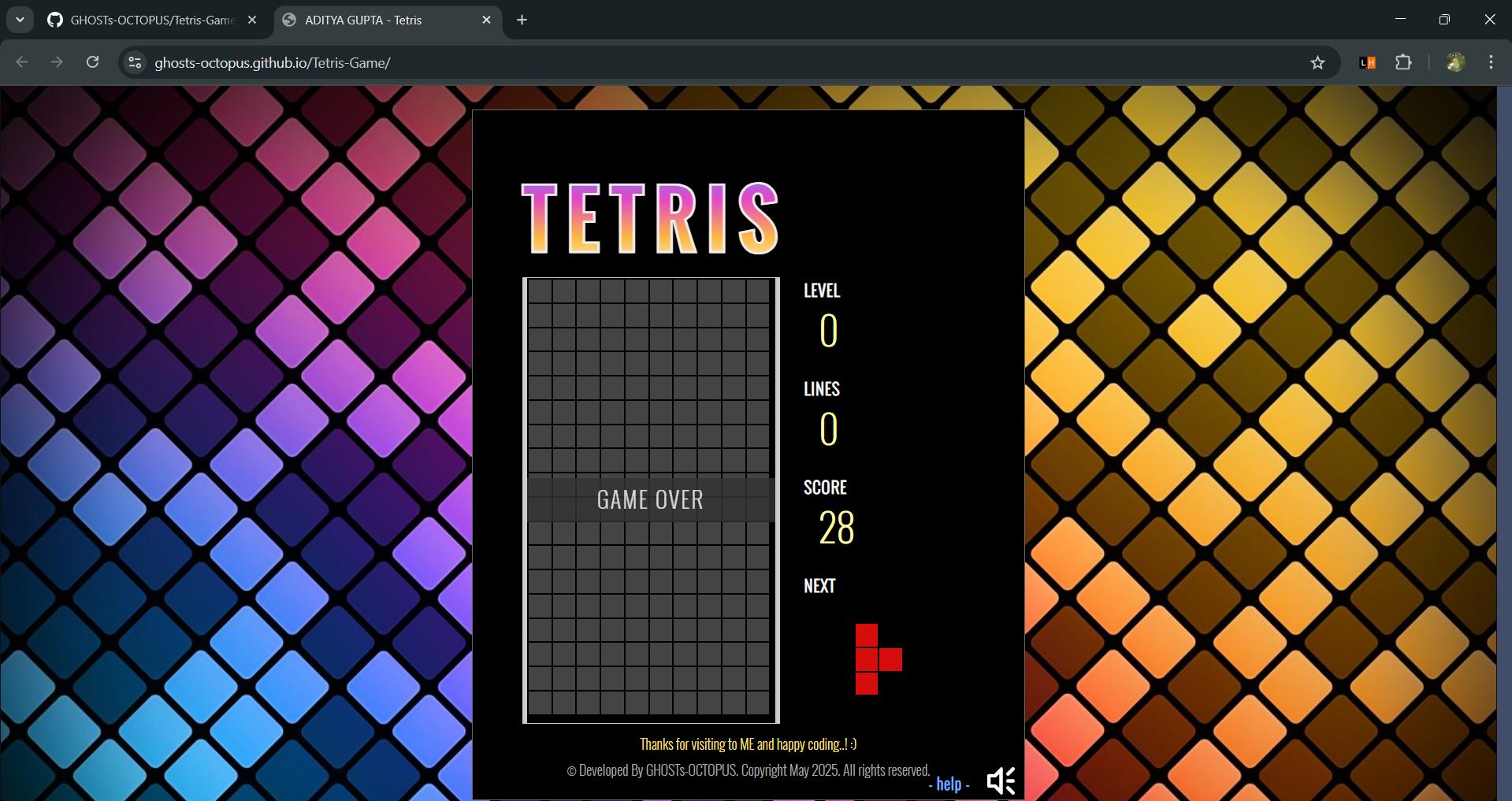Minimize the Chrome window

[1400, 20]
